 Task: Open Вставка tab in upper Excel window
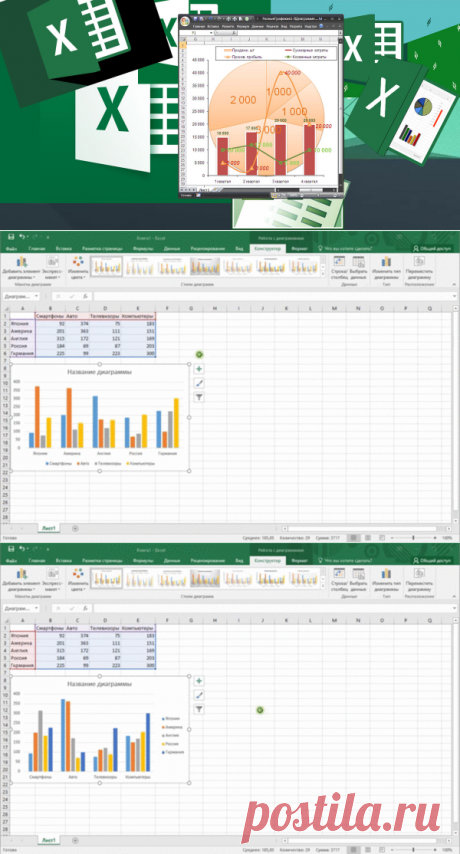[63, 248]
